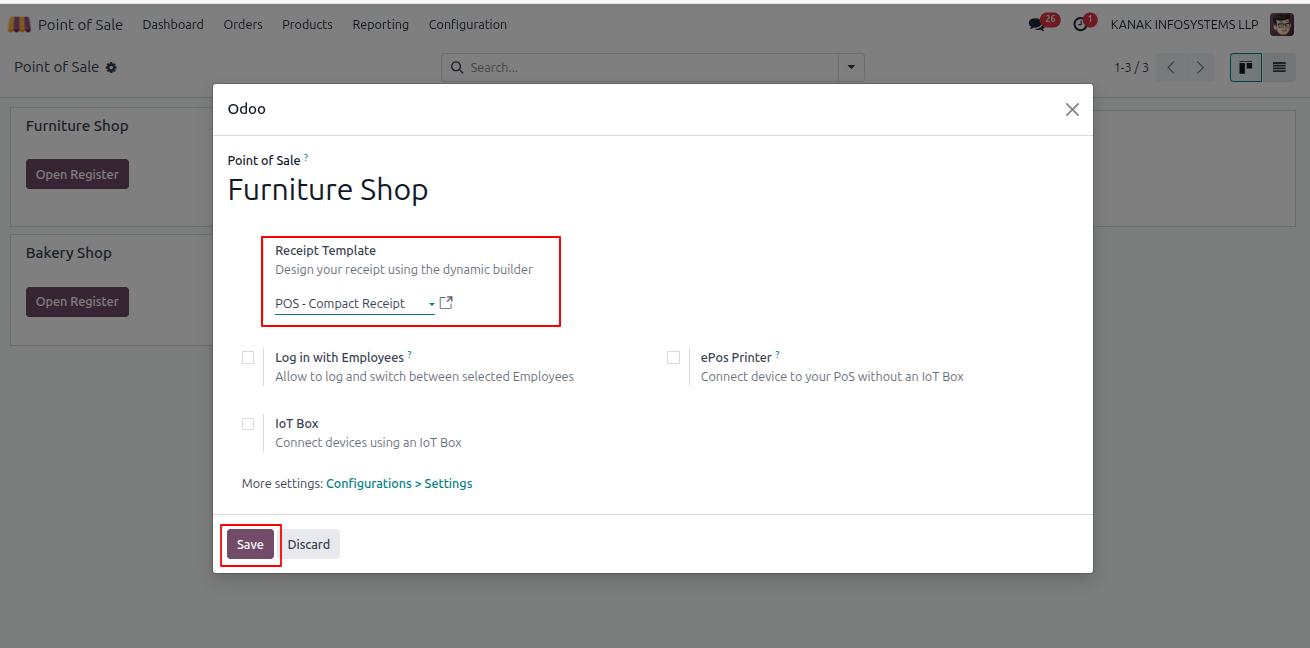Enable Log in with Employees checkbox
Screen dimensions: 1310x648
(248, 357)
